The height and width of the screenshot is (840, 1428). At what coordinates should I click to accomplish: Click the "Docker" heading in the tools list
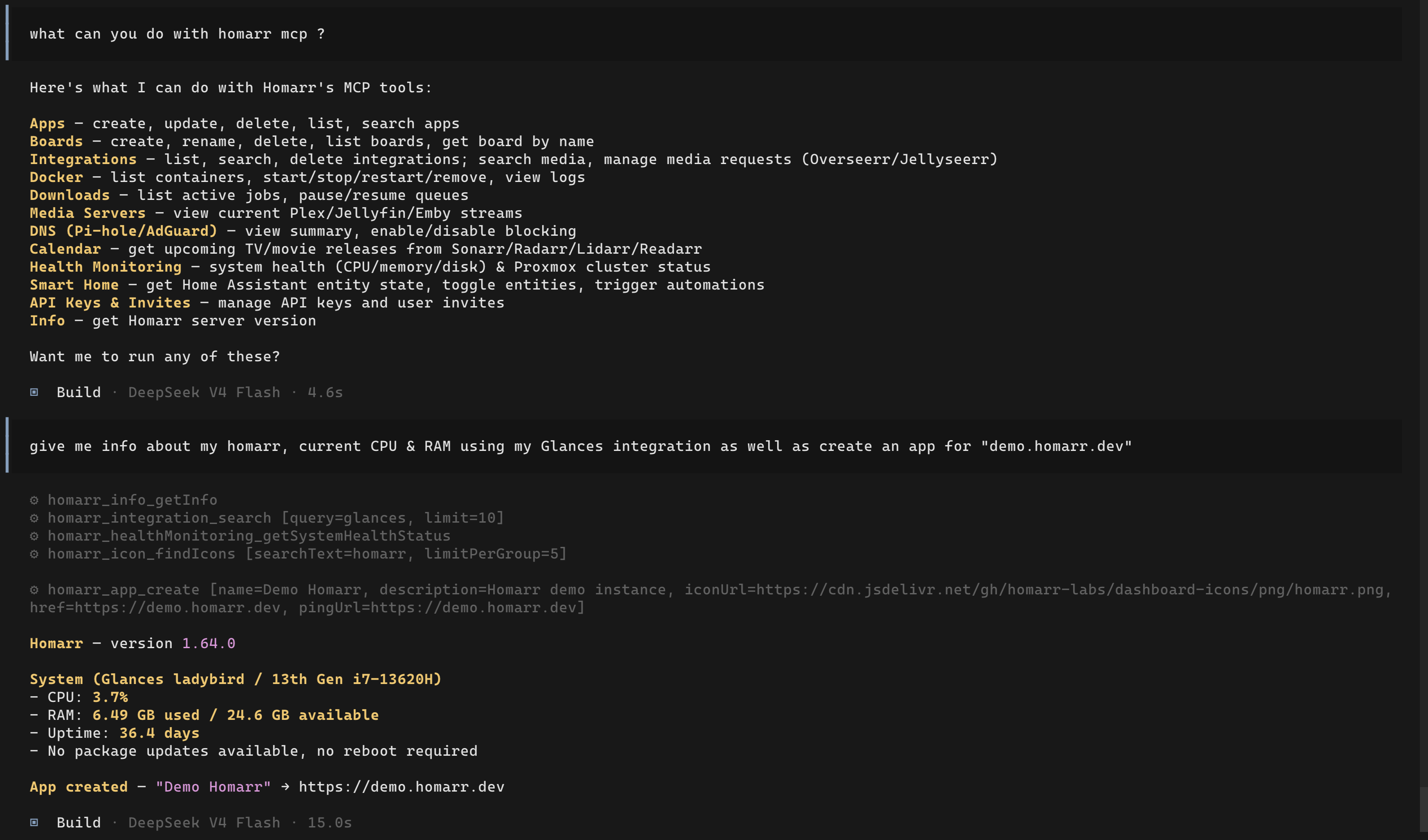pyautogui.click(x=56, y=178)
